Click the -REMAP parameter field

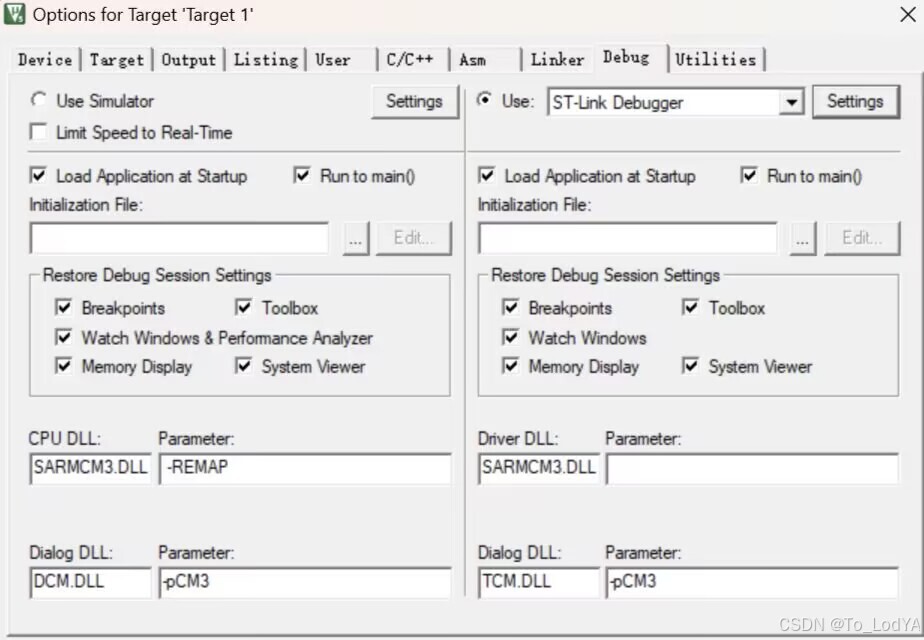(x=305, y=469)
